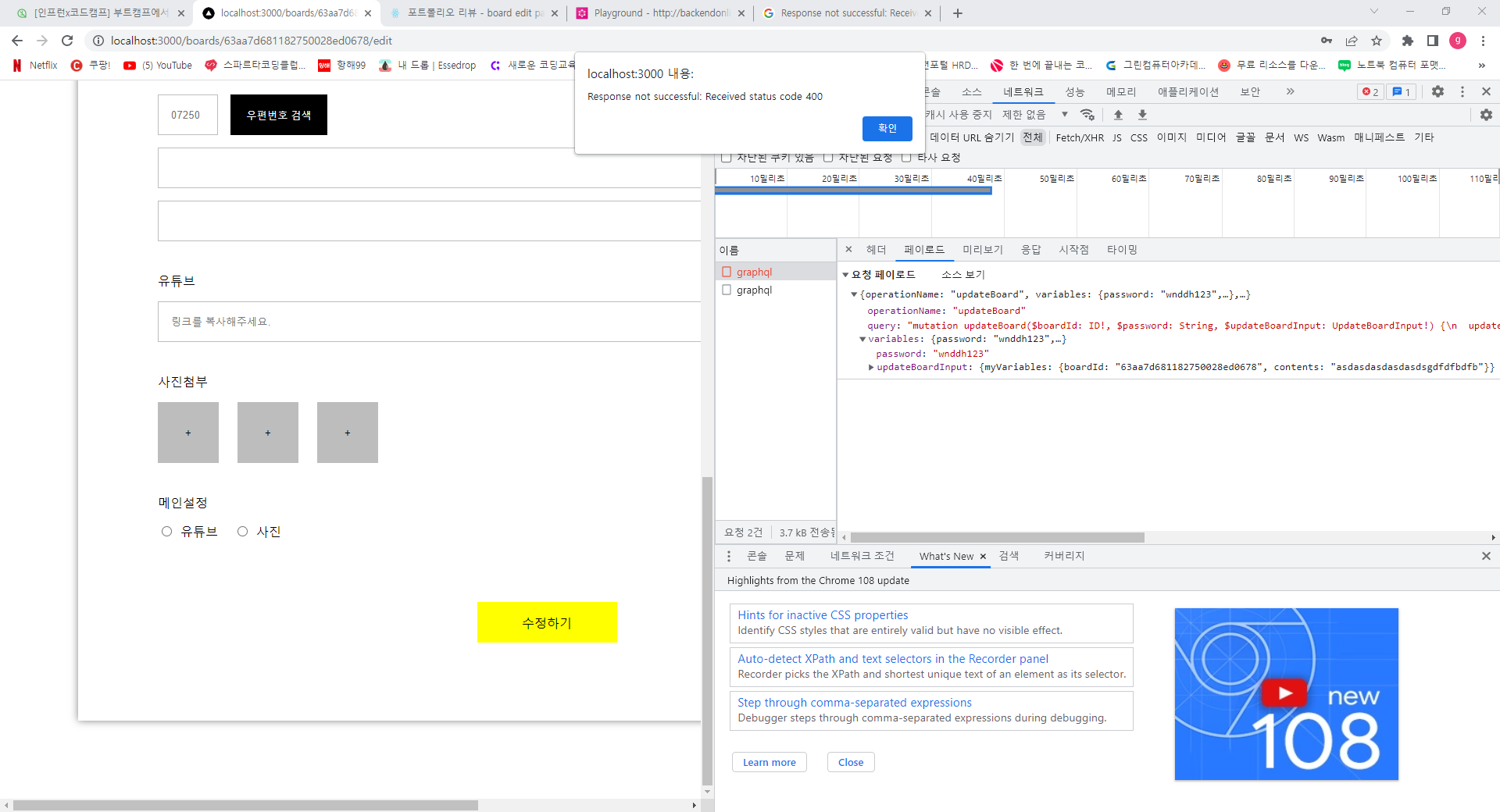Open a new browser tab with plus icon
This screenshot has height=812, width=1500.
tap(958, 13)
